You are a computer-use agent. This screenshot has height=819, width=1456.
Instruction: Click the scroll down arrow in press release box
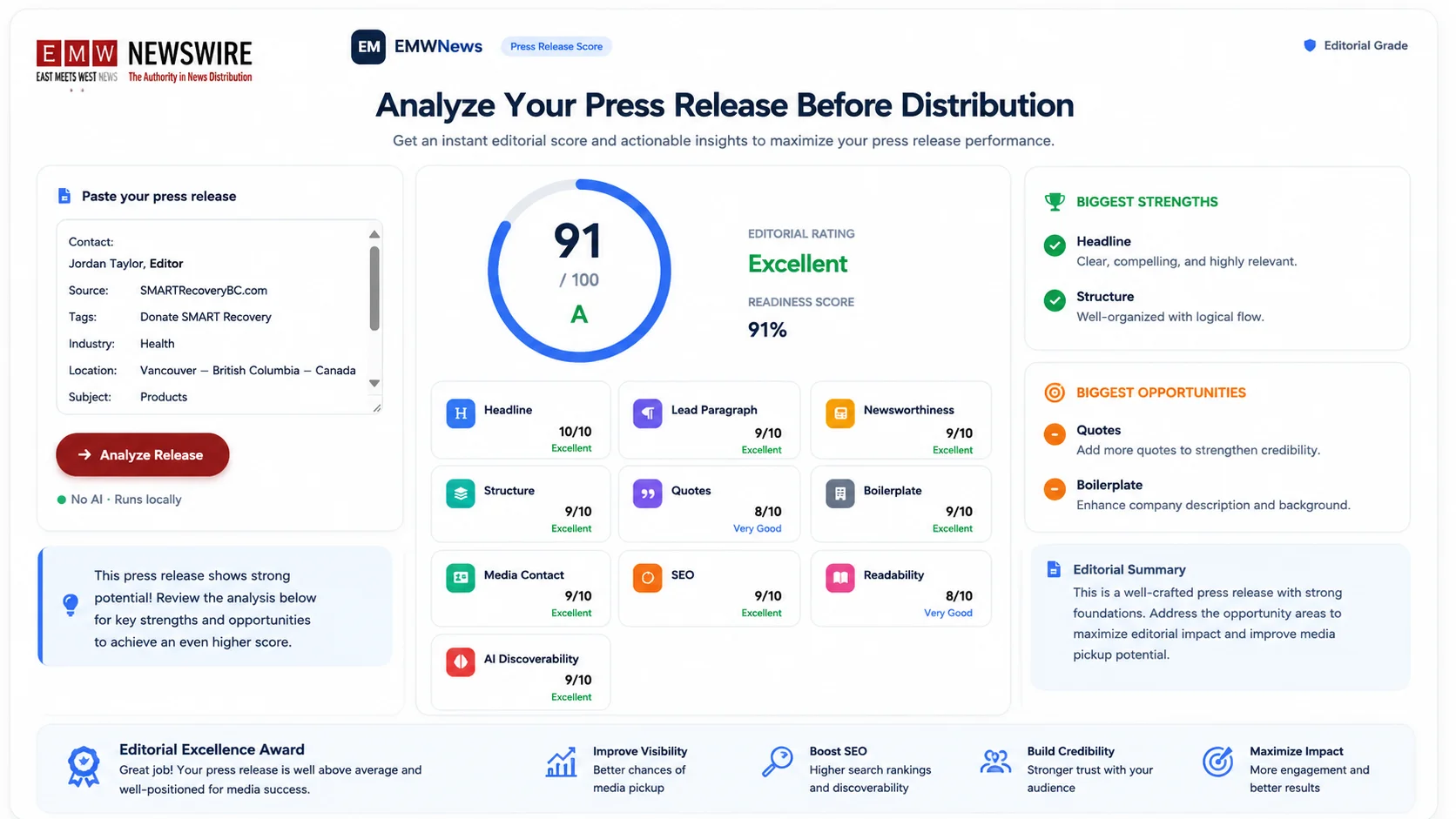[x=374, y=383]
